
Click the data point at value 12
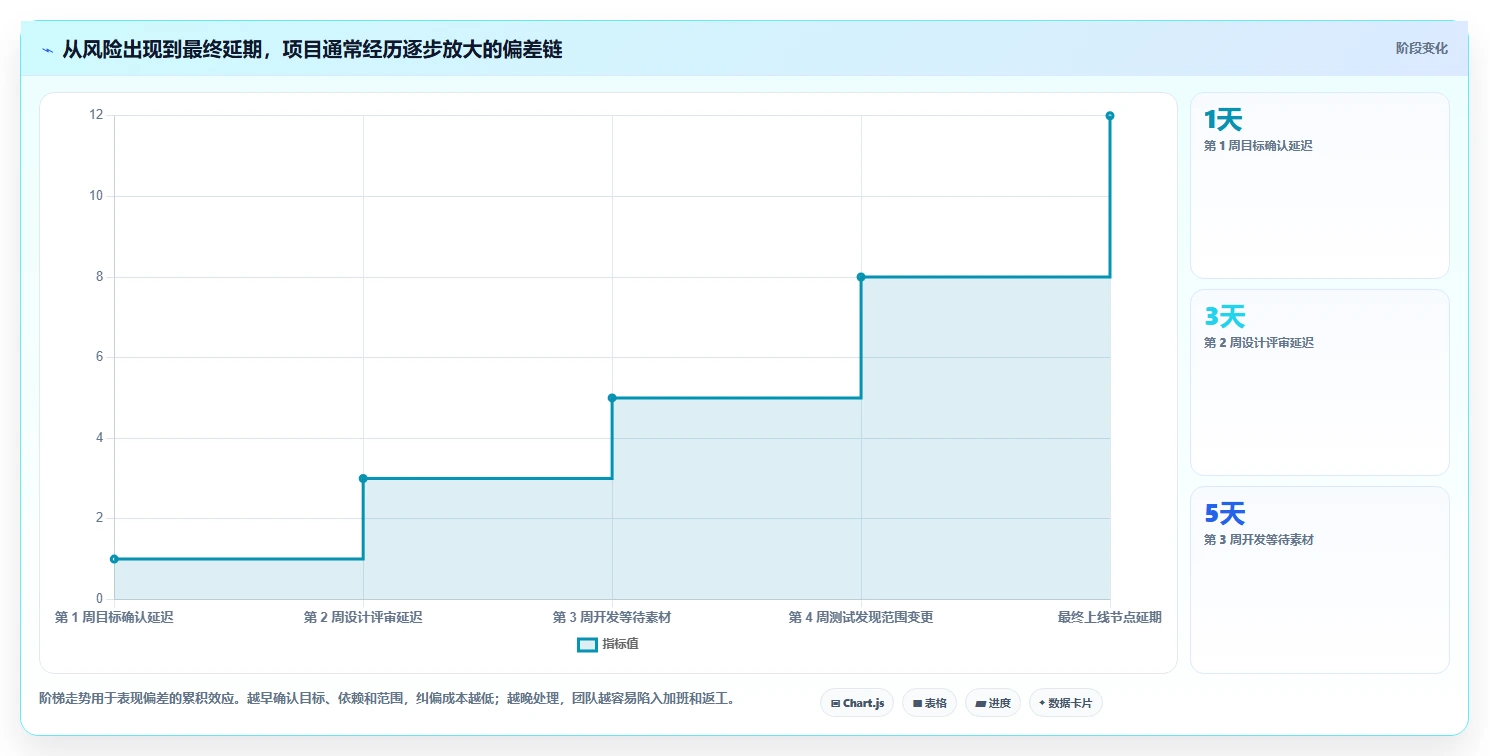[x=1110, y=116]
